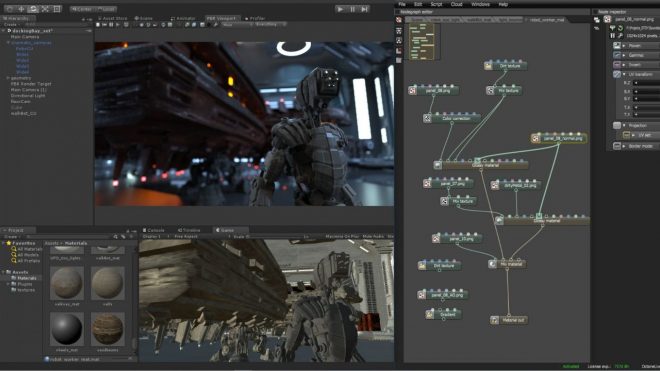The image size is (660, 371).
Task: Collapse the cinematic cameras group in Hierarchy
Action: click(x=8, y=43)
